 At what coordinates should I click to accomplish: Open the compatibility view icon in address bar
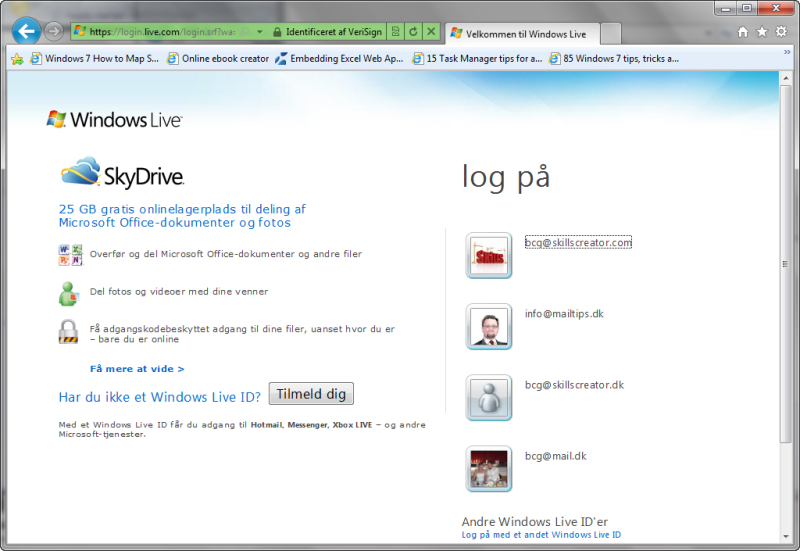coord(395,32)
